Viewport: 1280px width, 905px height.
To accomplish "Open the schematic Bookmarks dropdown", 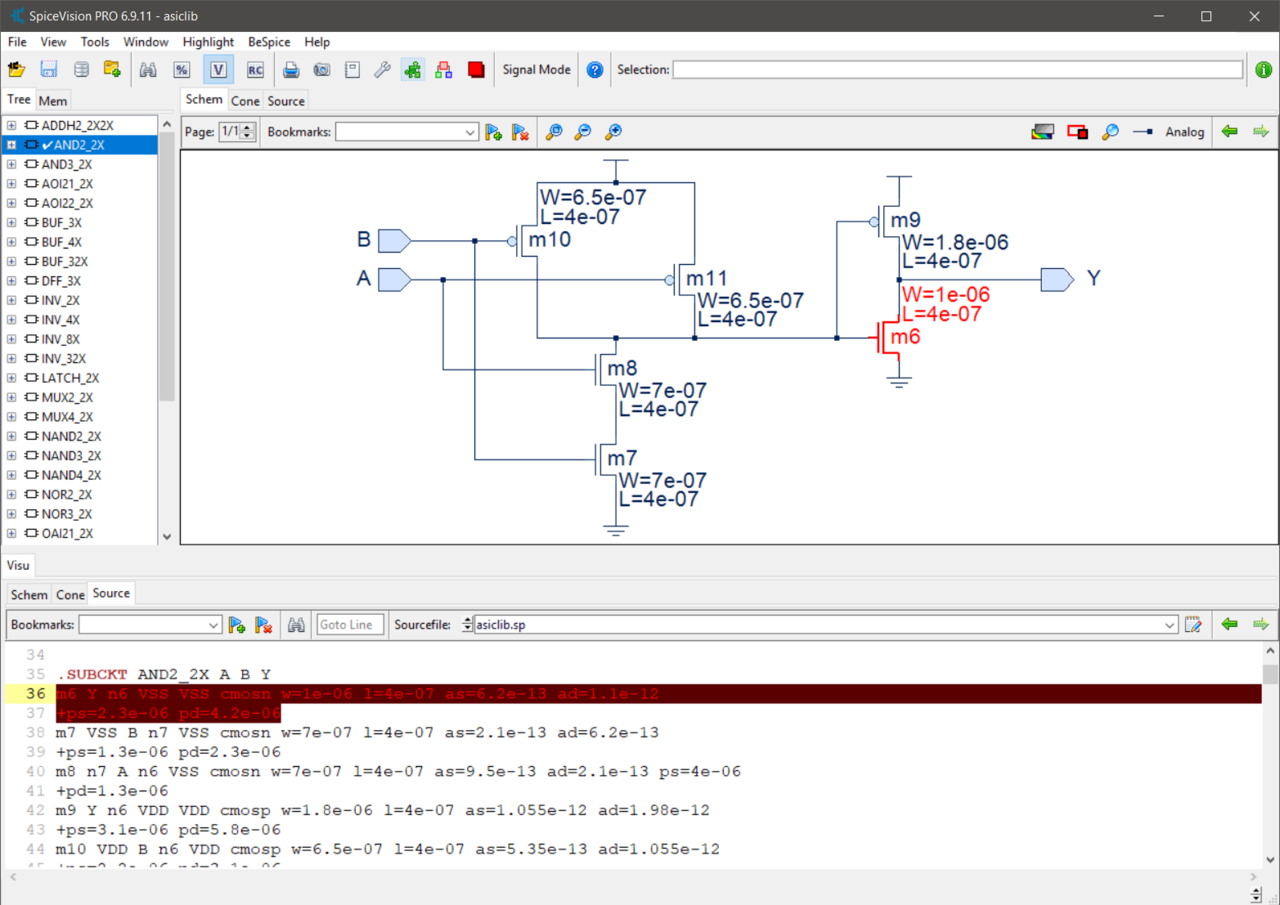I will pyautogui.click(x=469, y=132).
